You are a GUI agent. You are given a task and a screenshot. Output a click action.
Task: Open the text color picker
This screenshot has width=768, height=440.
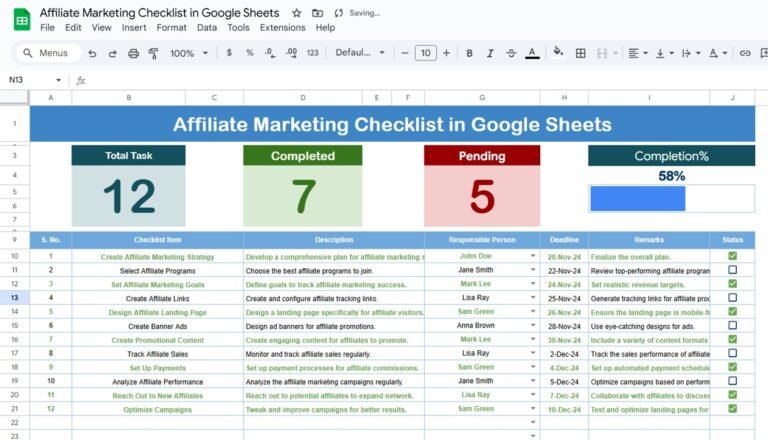point(532,53)
